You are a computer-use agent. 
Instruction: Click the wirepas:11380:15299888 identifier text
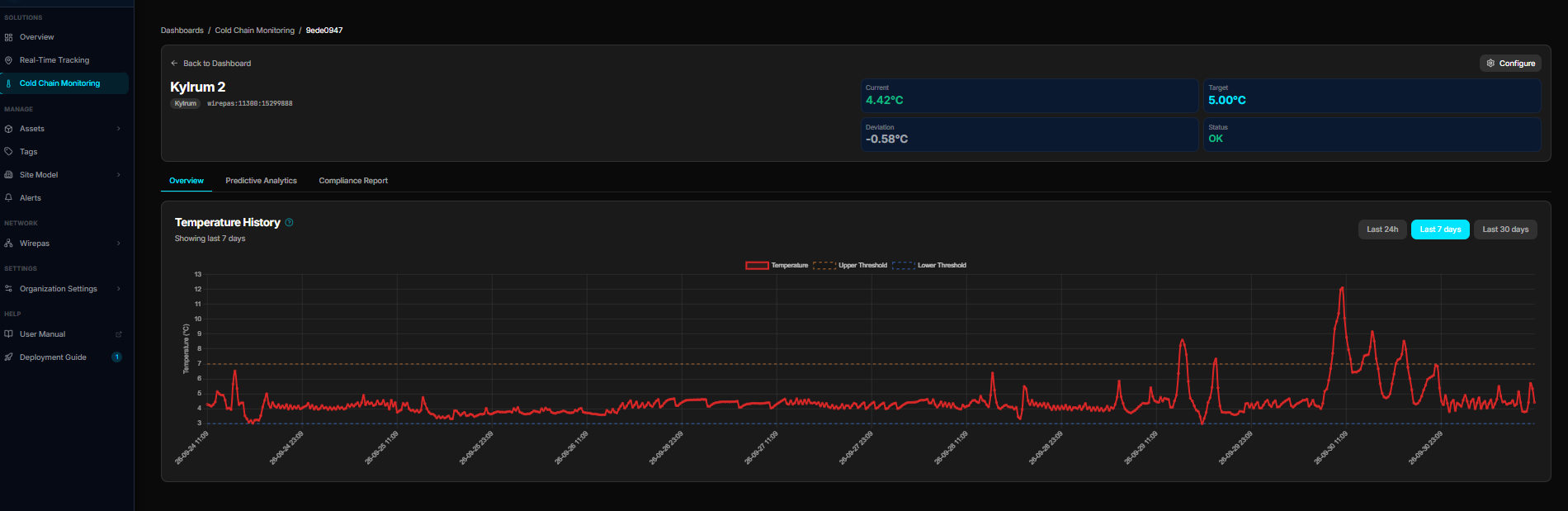click(250, 104)
